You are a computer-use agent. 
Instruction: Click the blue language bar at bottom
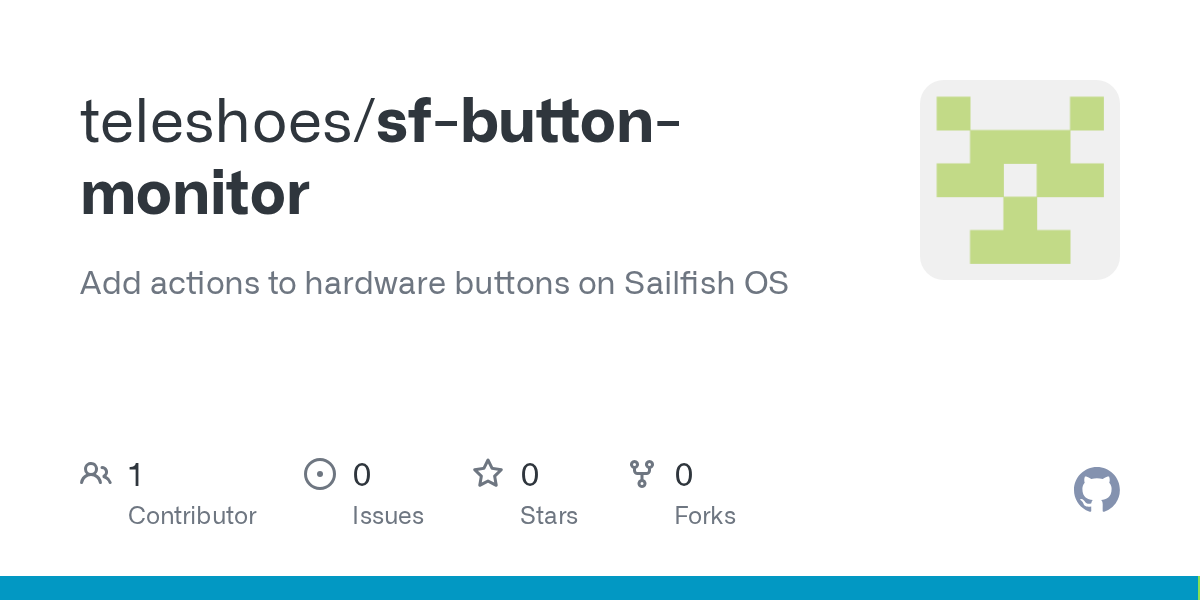click(600, 588)
